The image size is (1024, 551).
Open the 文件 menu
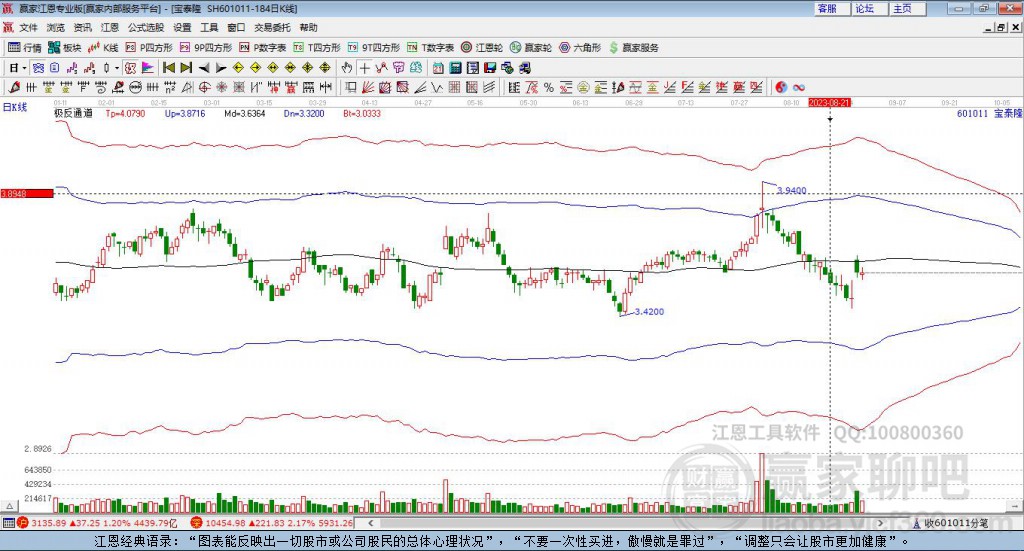(29, 27)
